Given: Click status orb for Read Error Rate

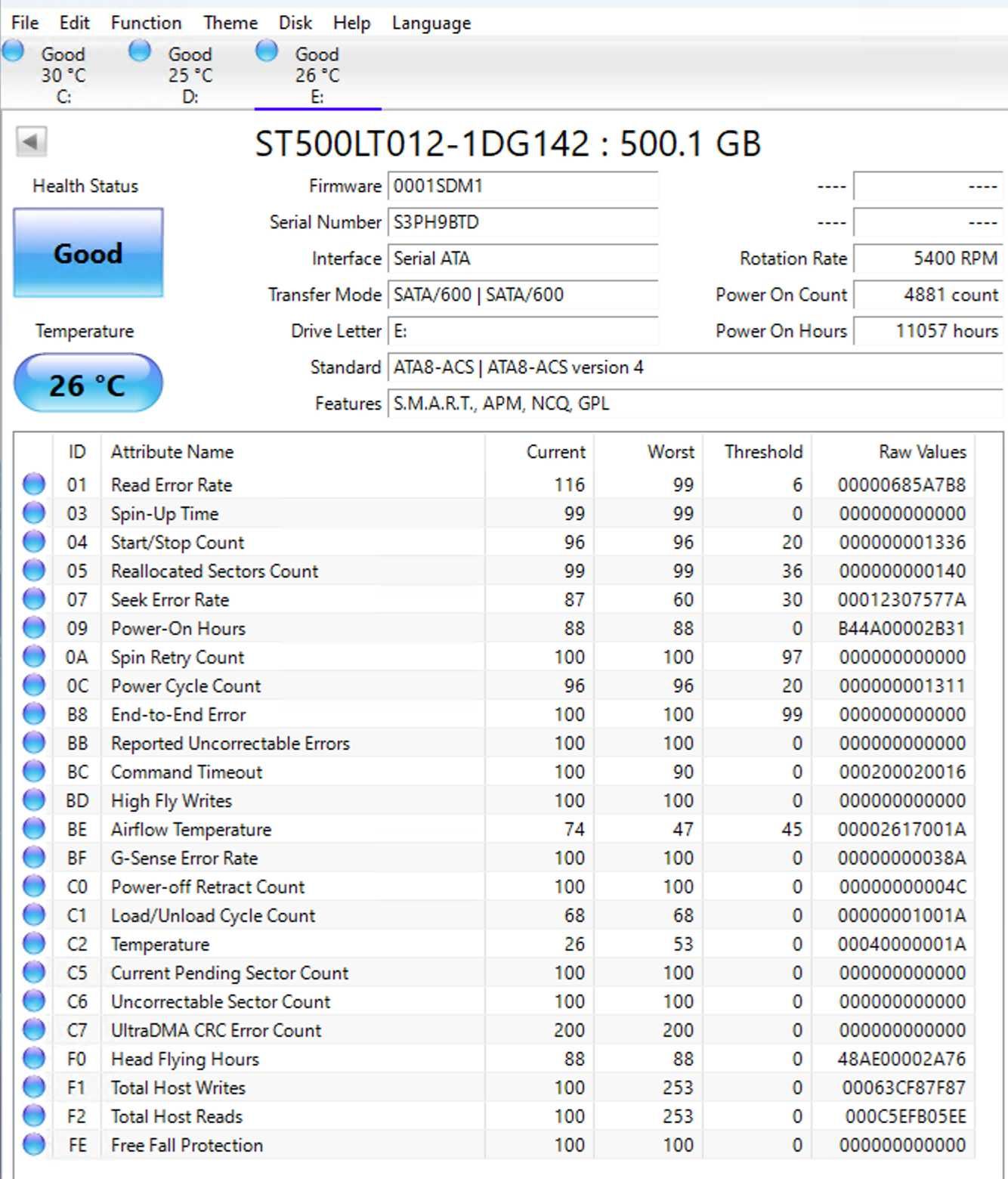Looking at the screenshot, I should 34,484.
